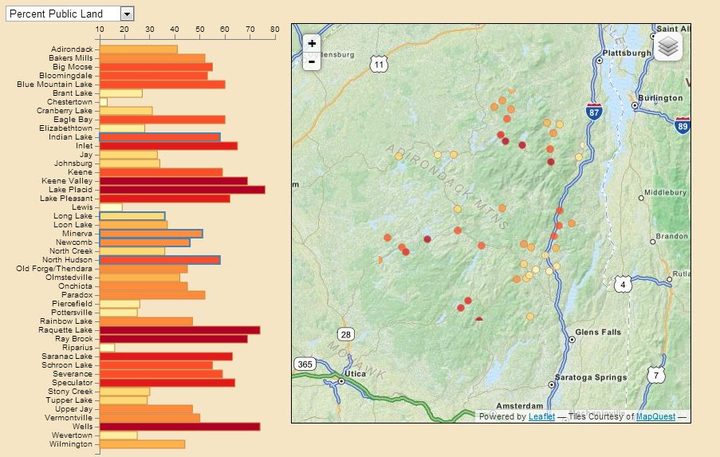This screenshot has width=720, height=457.
Task: Select the Adirondack bar
Action: pyautogui.click(x=139, y=49)
